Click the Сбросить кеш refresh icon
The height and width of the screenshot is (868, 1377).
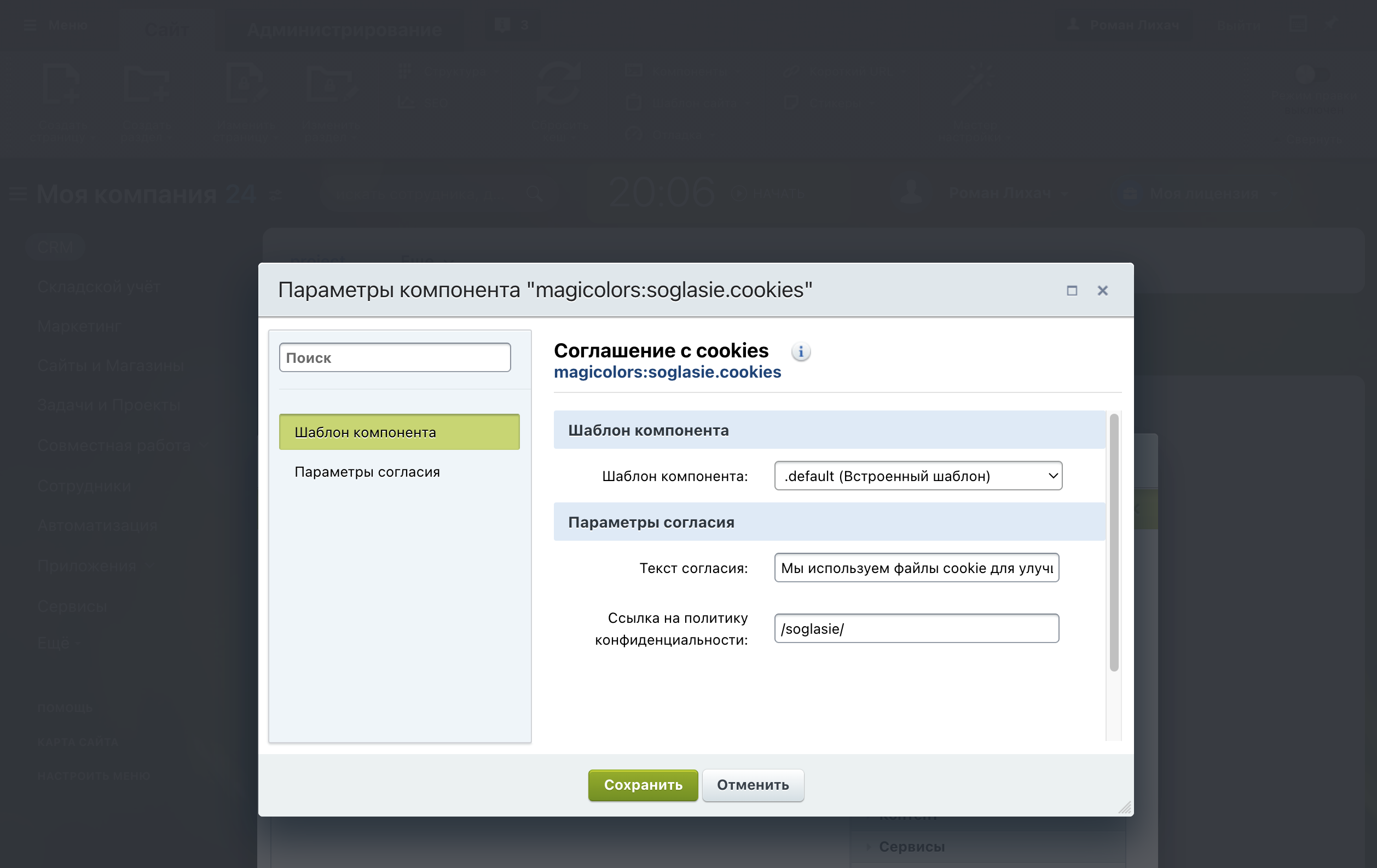(x=559, y=84)
